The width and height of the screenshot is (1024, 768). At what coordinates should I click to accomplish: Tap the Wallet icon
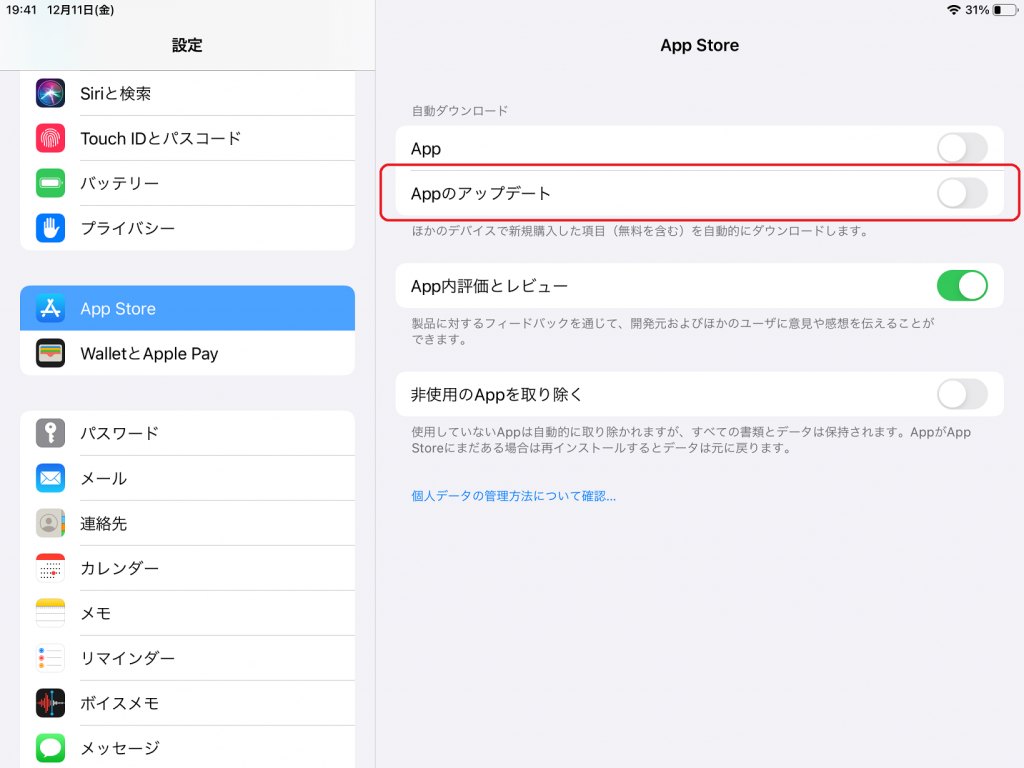pos(50,353)
